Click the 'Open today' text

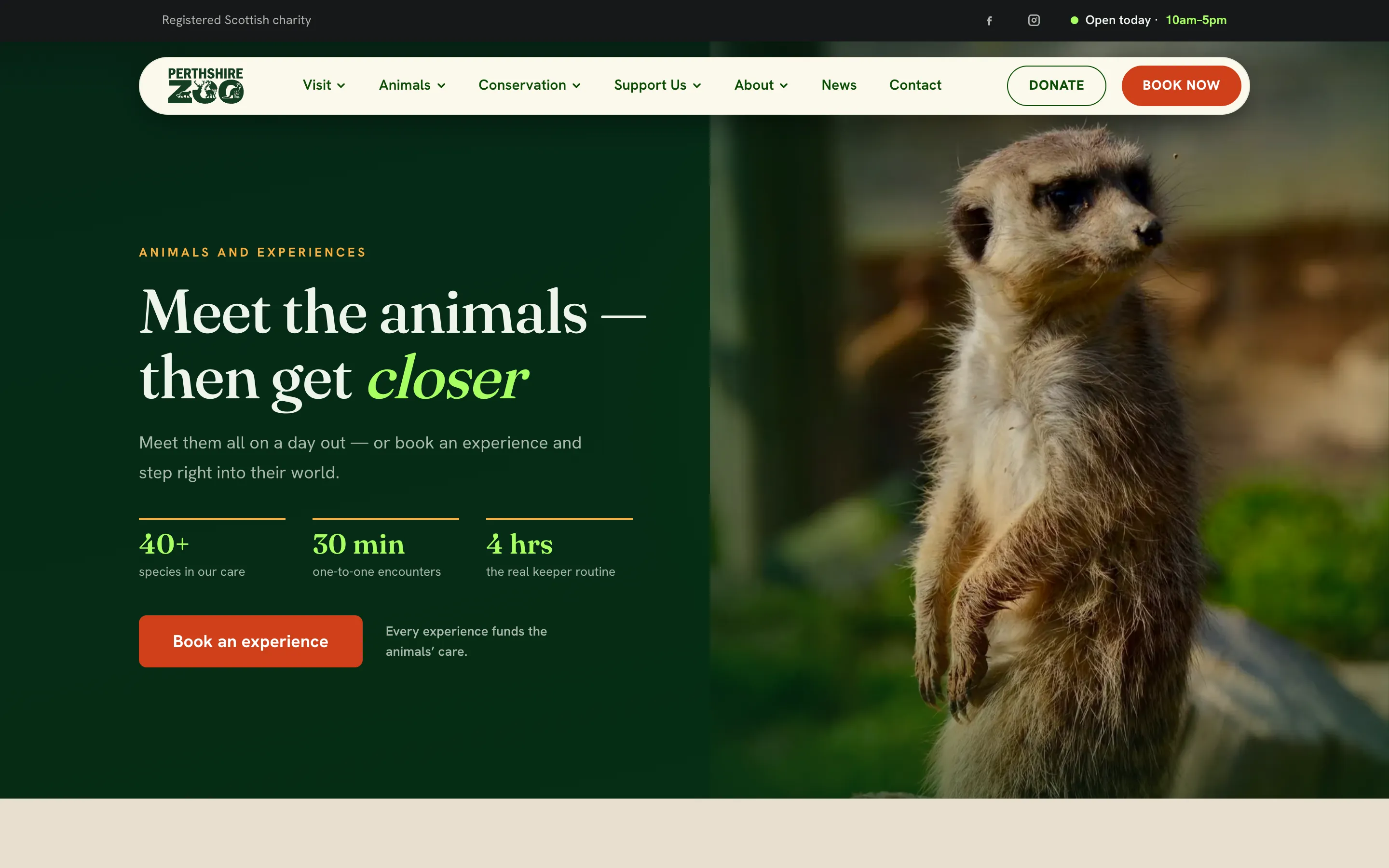pos(1117,20)
